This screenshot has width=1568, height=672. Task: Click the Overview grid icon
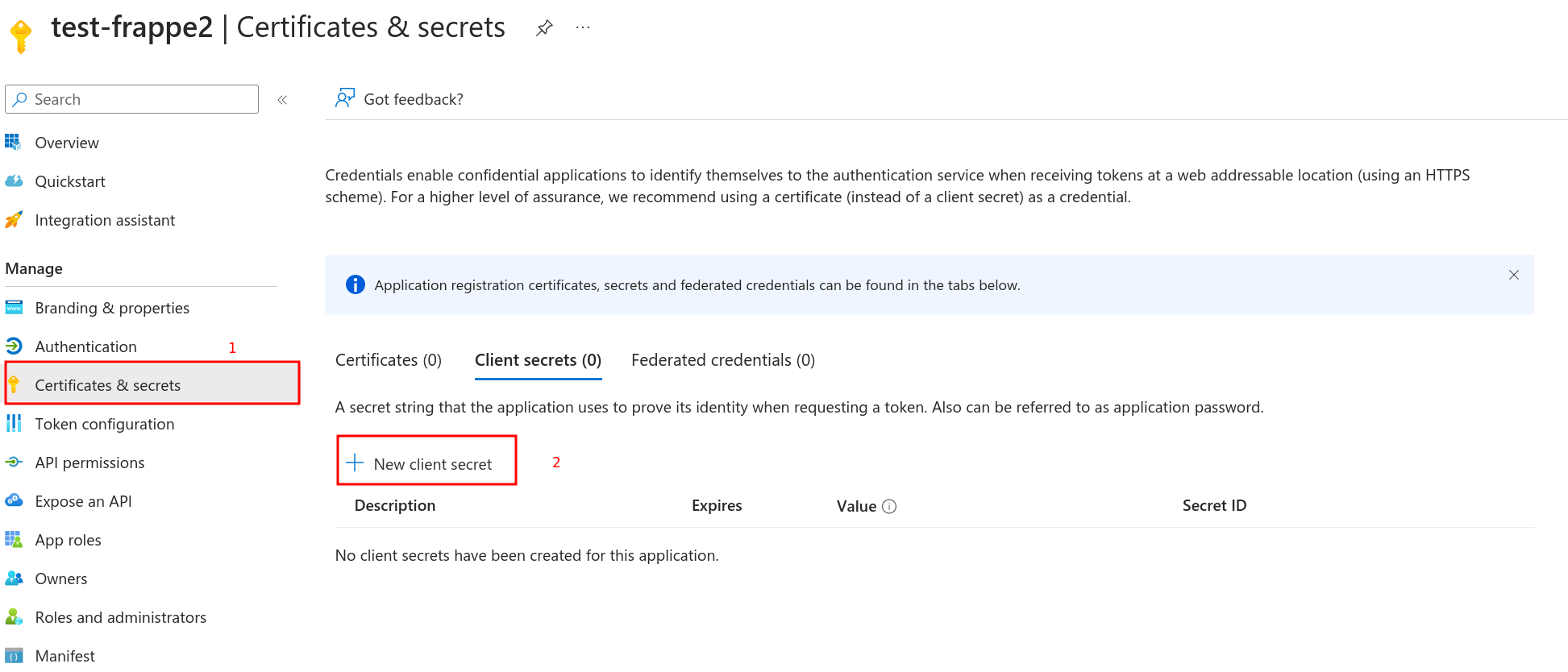(13, 143)
